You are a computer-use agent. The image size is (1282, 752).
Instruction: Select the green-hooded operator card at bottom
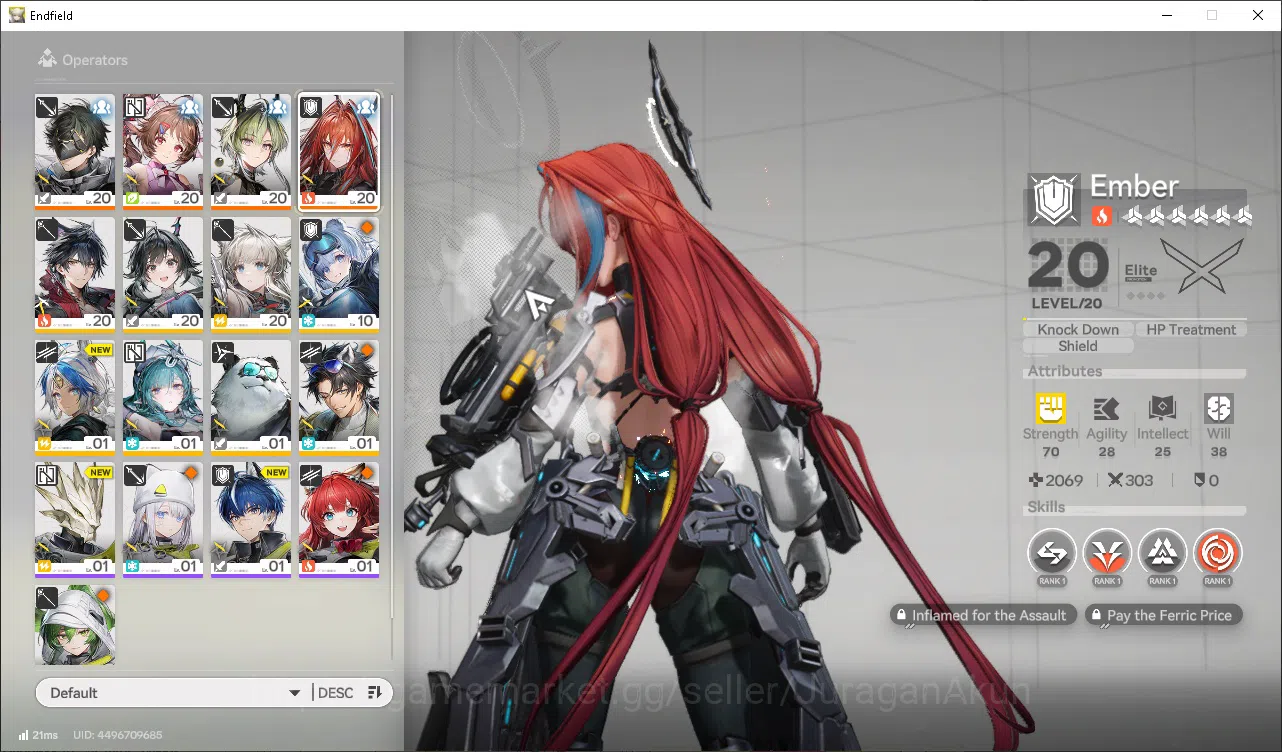pos(75,626)
